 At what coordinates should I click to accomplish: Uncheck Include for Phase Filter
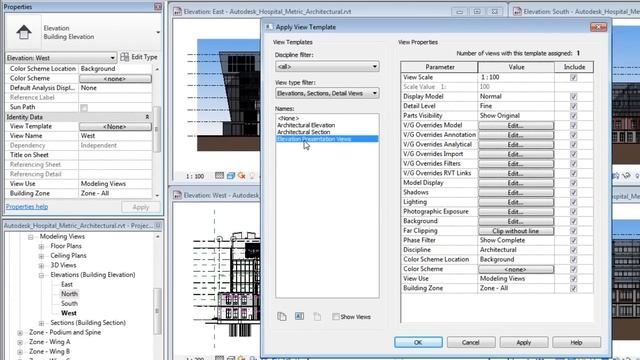coord(573,240)
